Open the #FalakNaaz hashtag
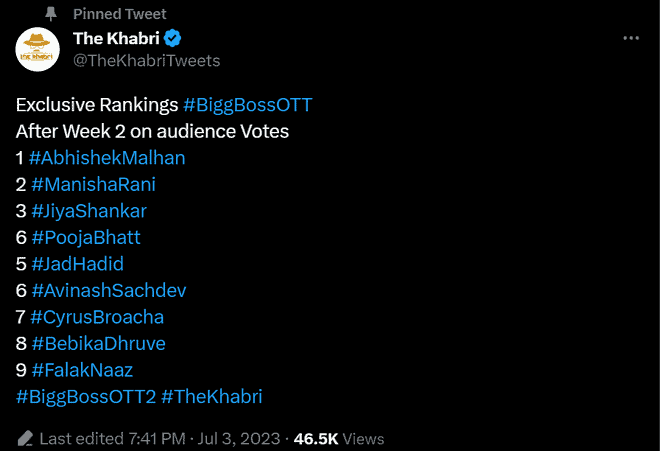Image resolution: width=660 pixels, height=451 pixels. [82, 370]
